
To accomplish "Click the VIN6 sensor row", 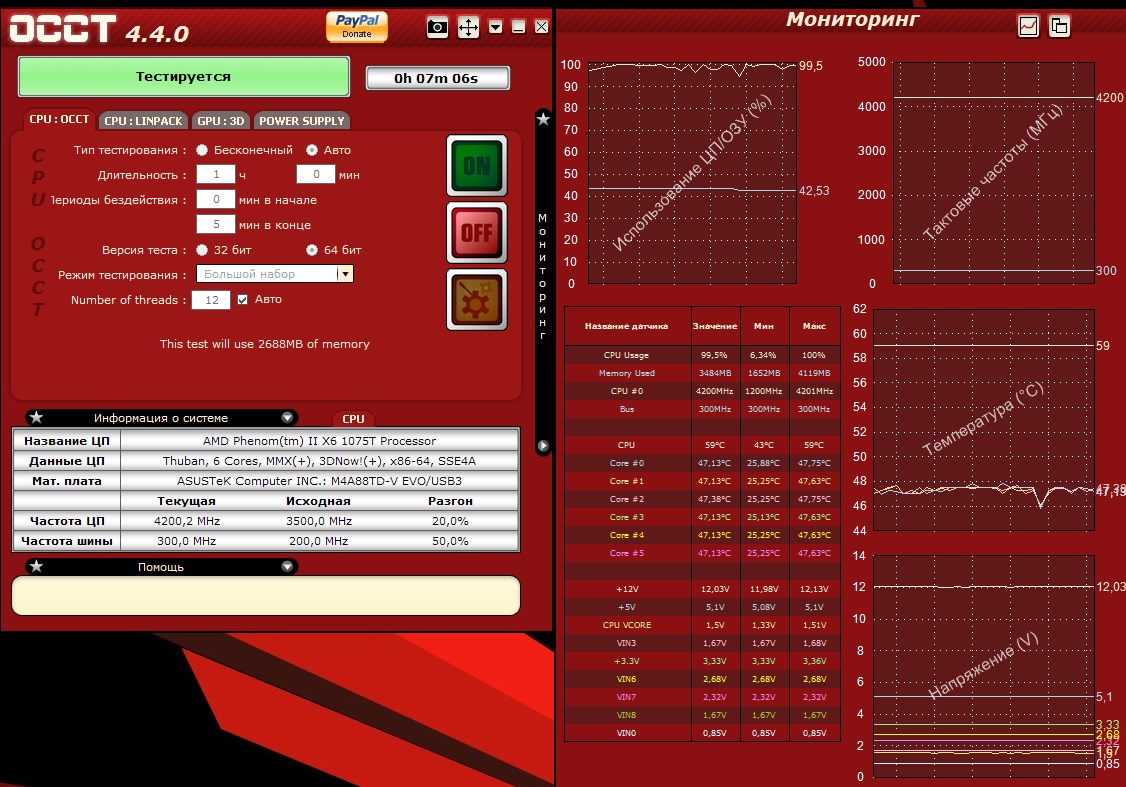I will 702,679.
